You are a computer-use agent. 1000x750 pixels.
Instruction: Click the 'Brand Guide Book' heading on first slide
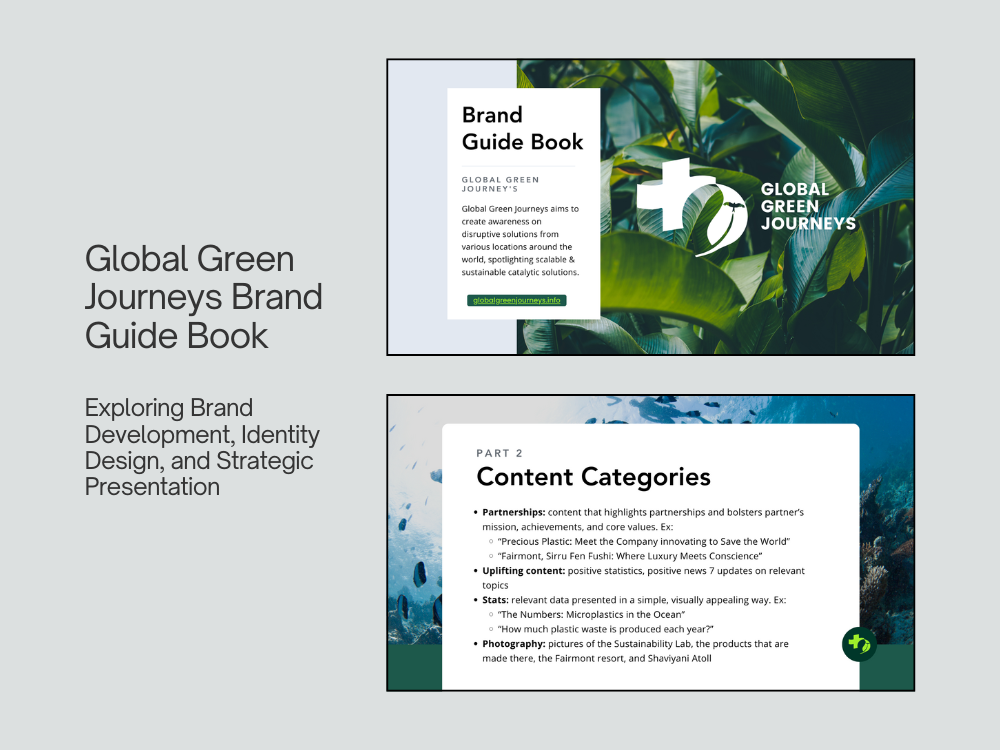tap(522, 128)
